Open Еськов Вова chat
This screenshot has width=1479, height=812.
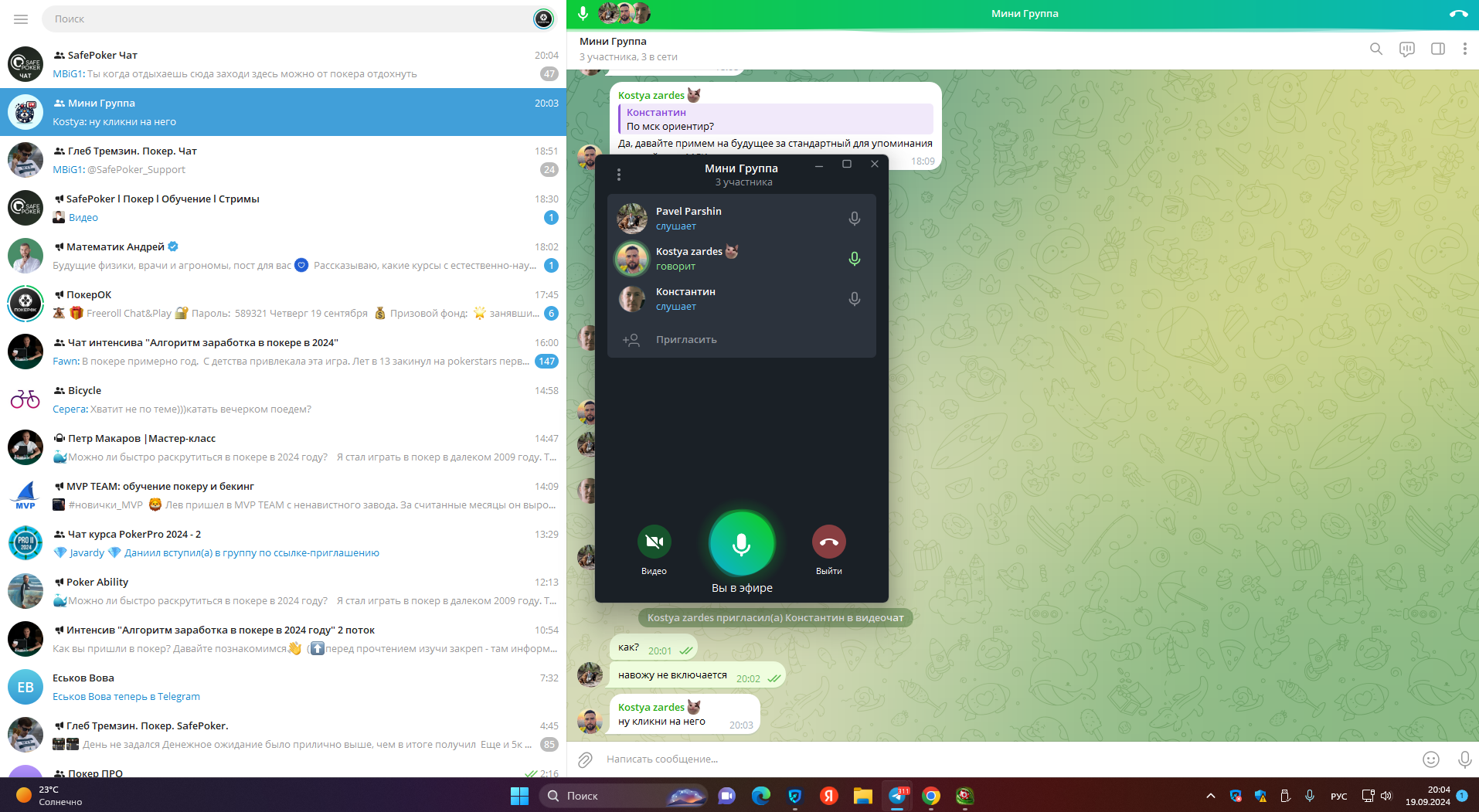[283, 687]
